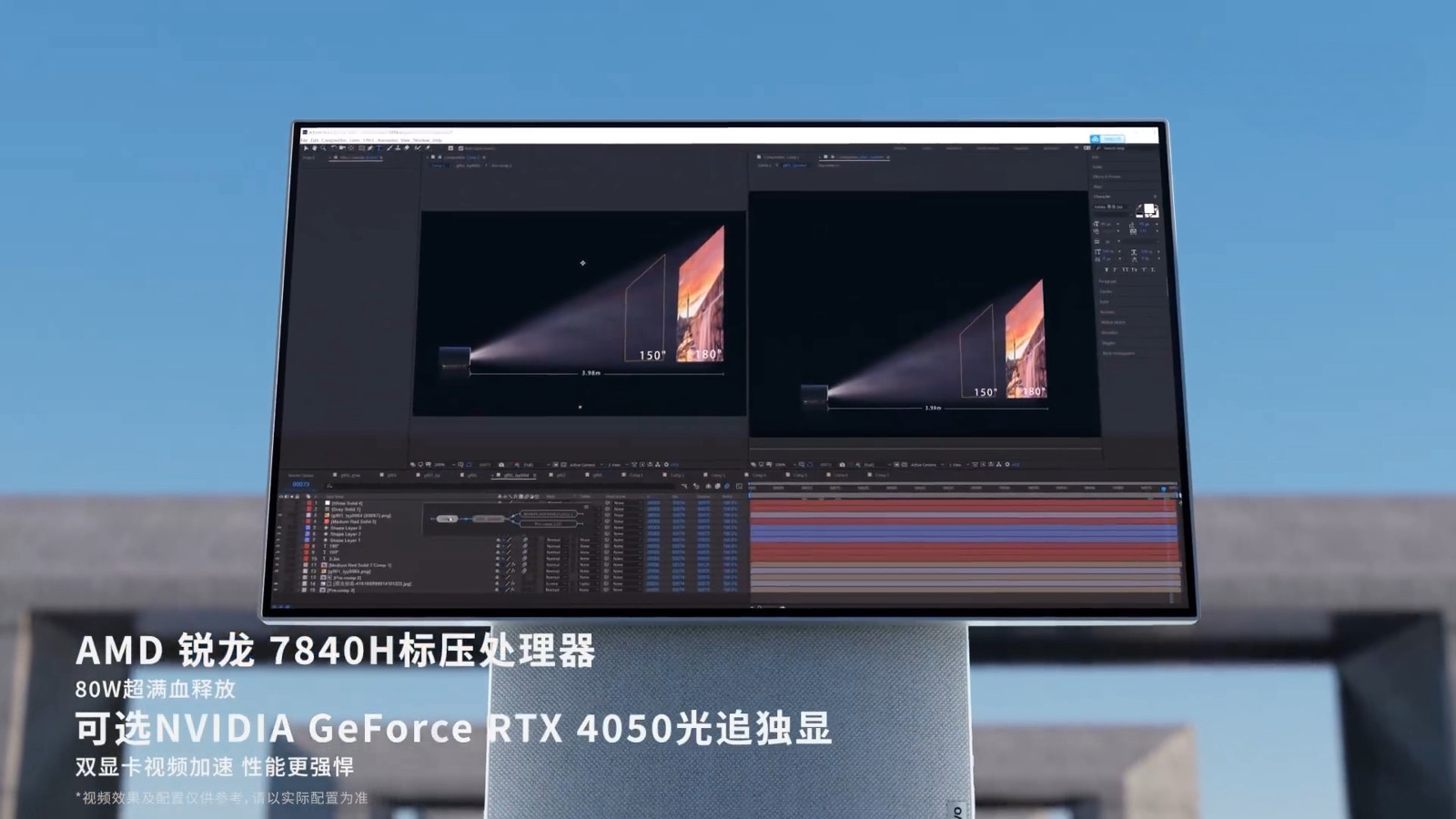Open the font family dropdown
The width and height of the screenshot is (1456, 819).
tap(1112, 207)
